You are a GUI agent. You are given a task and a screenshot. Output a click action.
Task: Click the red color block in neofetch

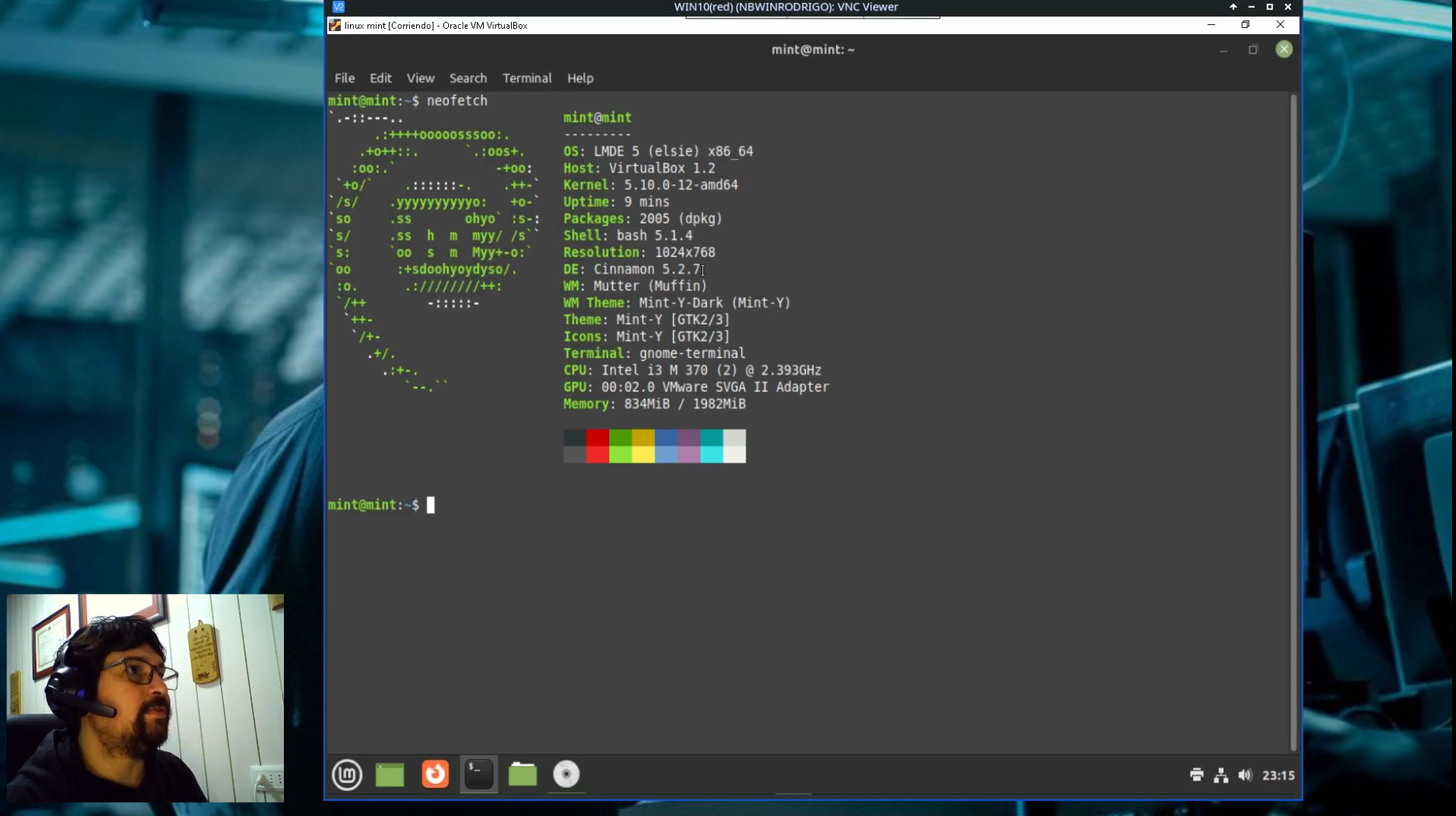[597, 446]
